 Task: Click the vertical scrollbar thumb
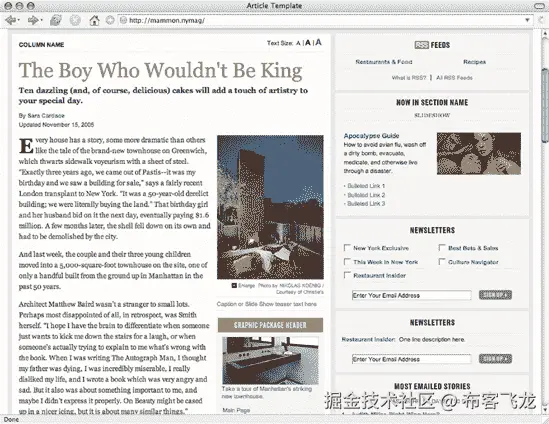545,105
